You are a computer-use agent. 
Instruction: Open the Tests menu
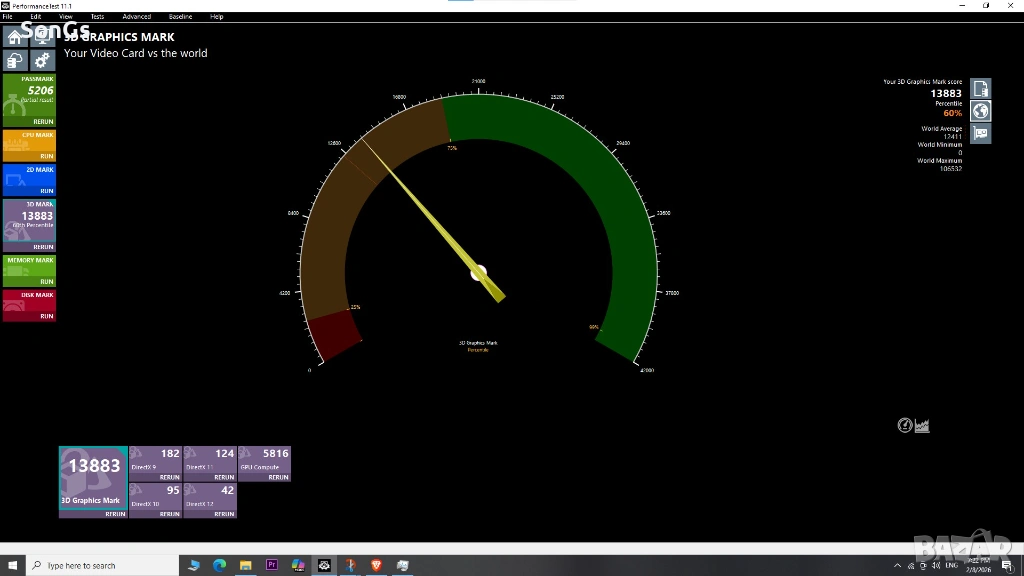click(97, 17)
